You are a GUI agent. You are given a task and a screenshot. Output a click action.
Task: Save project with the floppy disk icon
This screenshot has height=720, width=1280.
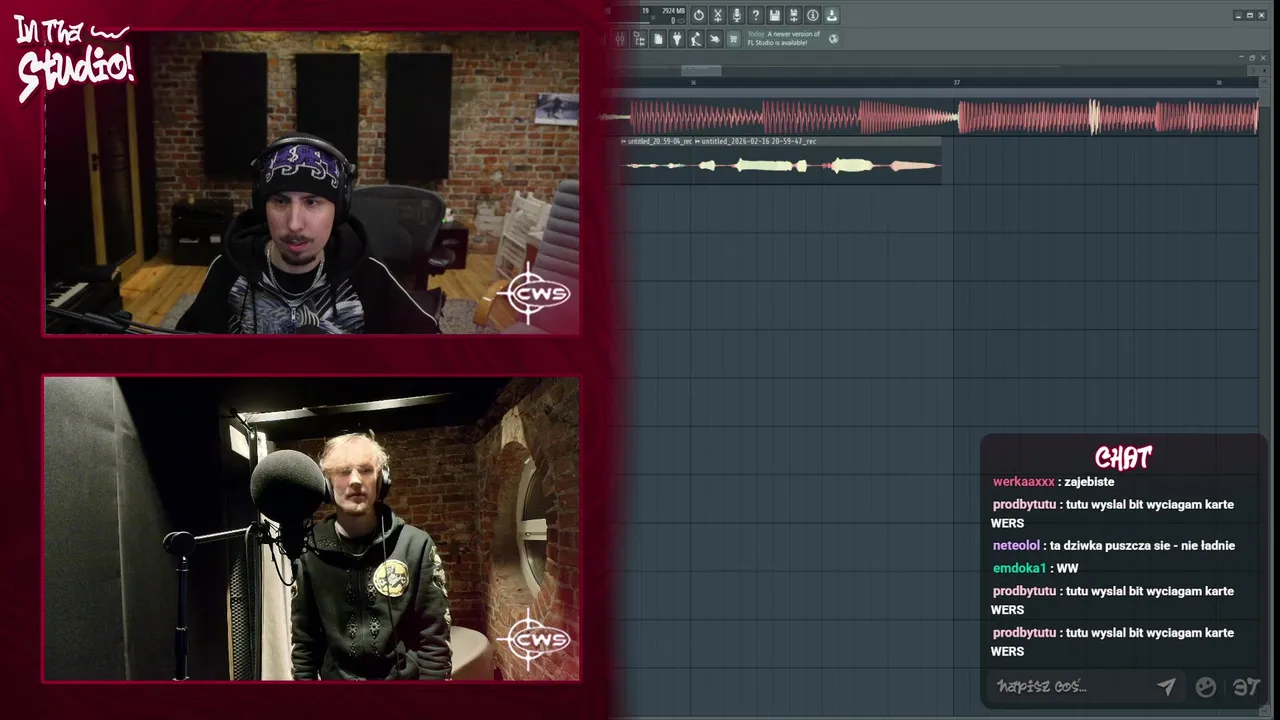click(x=774, y=15)
